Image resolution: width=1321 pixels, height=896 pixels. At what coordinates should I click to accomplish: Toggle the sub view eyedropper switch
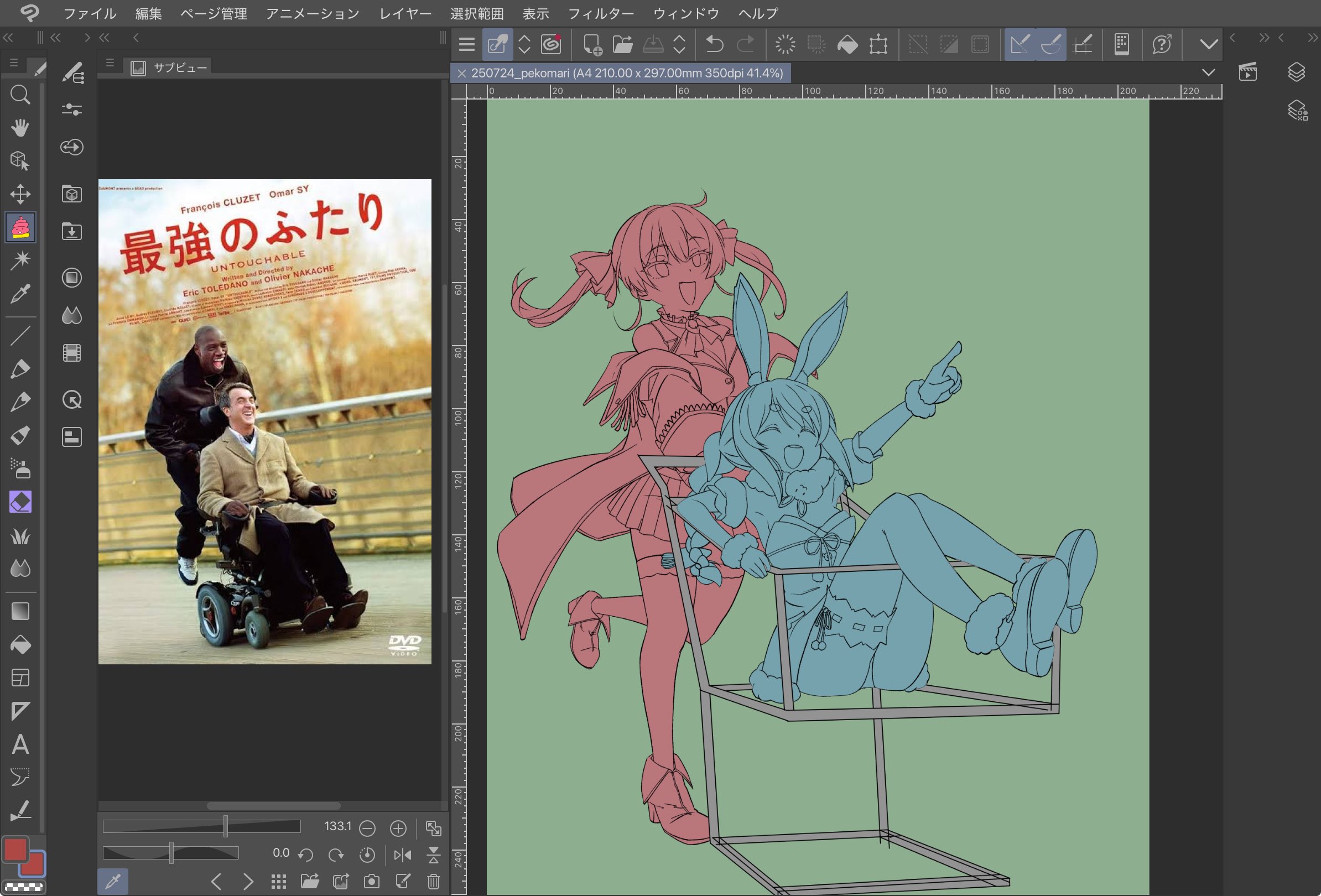(x=112, y=881)
